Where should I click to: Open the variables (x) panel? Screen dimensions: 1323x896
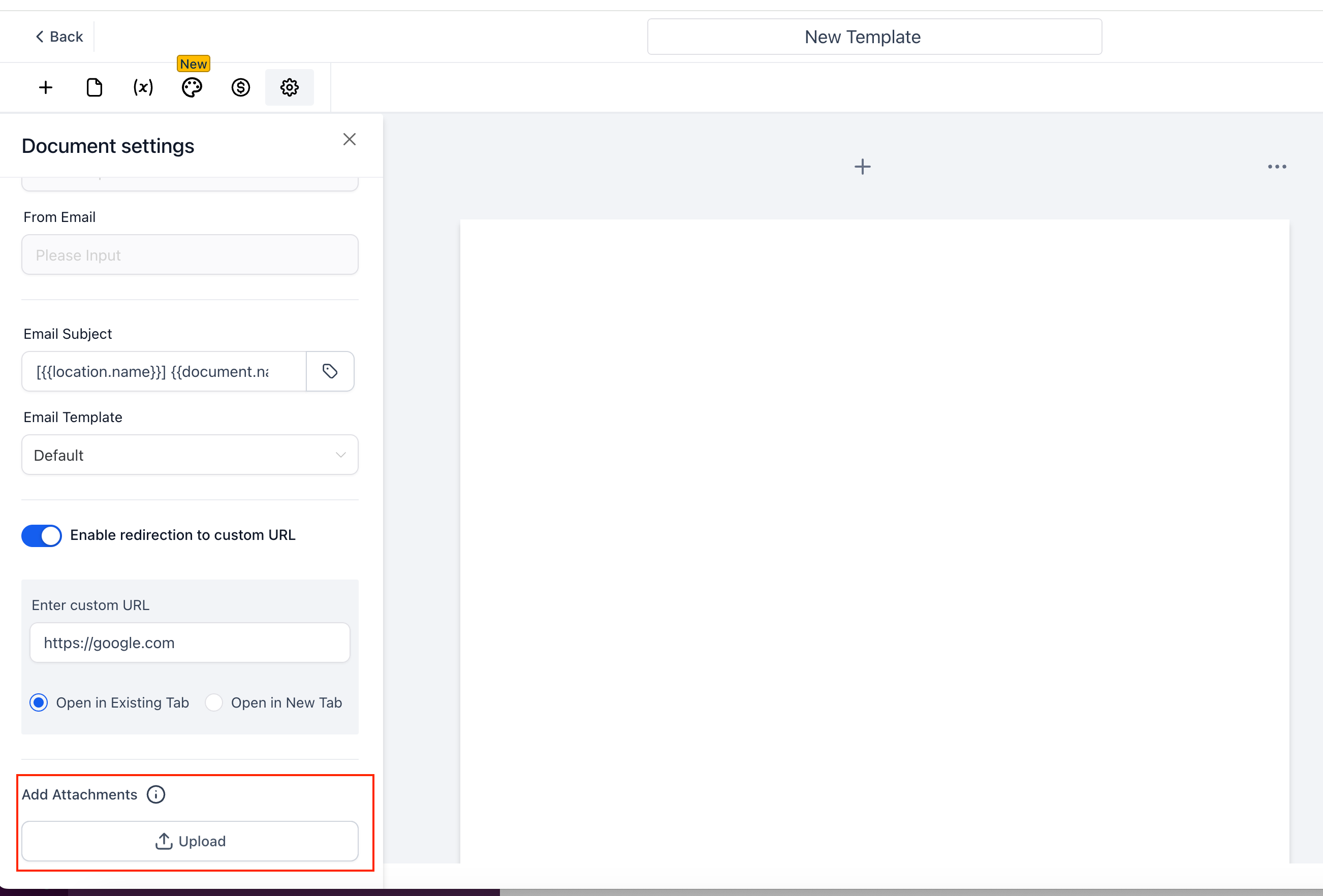pos(143,88)
